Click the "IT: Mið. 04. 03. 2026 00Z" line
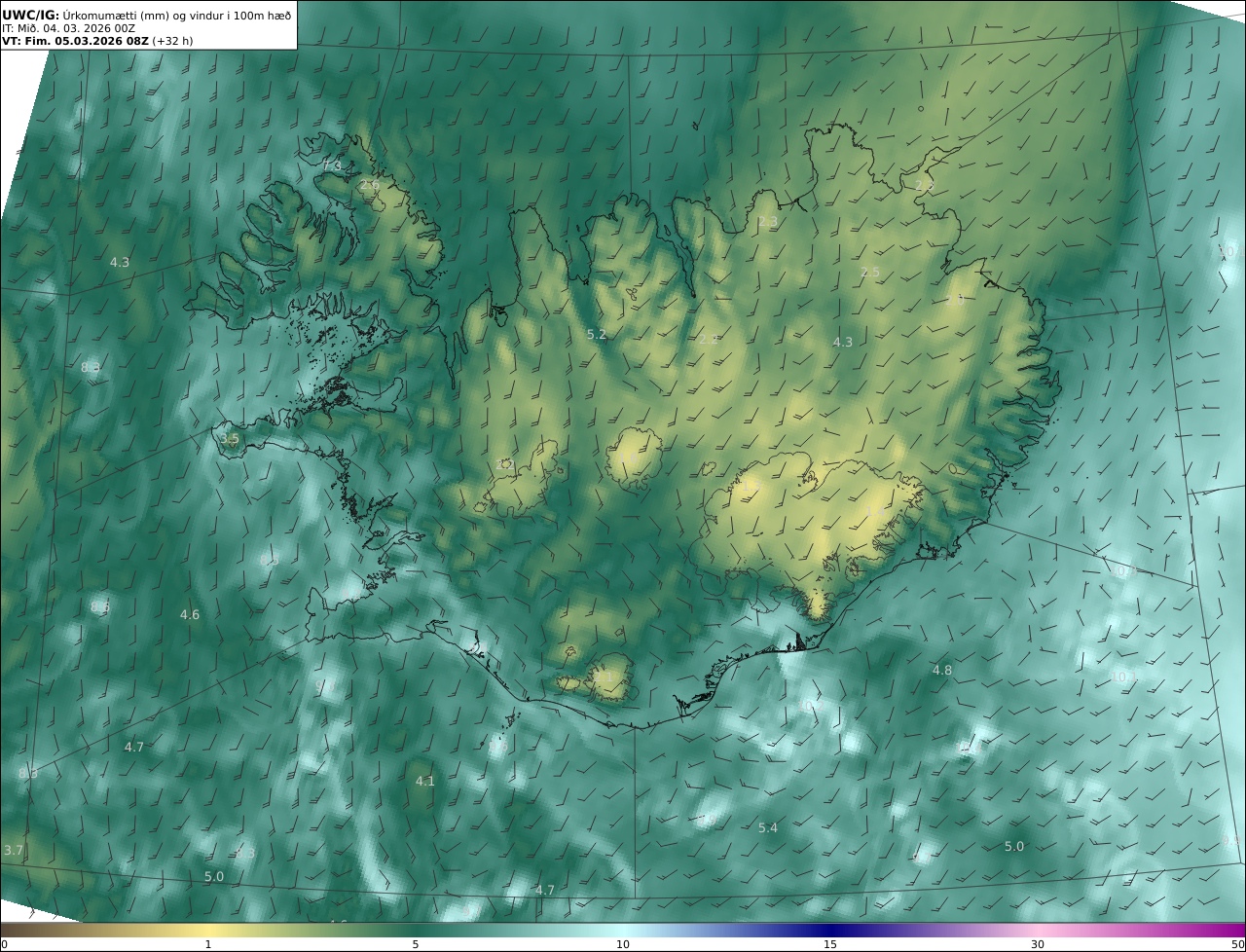This screenshot has width=1246, height=952. pos(68,28)
